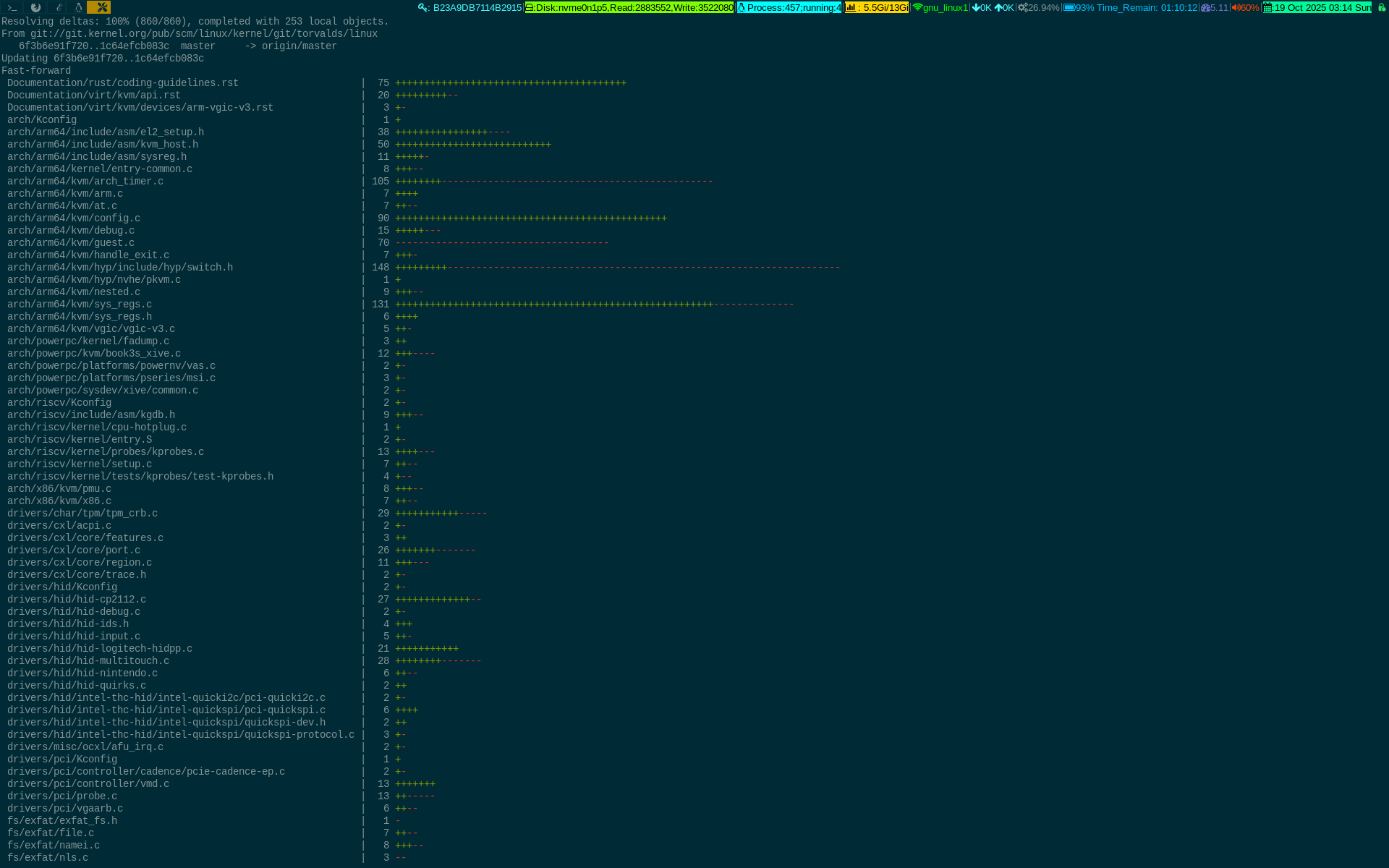Image resolution: width=1389 pixels, height=868 pixels.
Task: Click the git.kernel.org repository URL text
Action: [x=204, y=34]
